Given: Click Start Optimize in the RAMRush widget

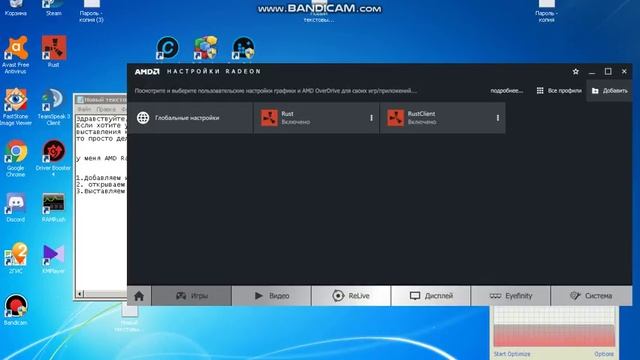Looking at the screenshot, I should click(x=512, y=354).
